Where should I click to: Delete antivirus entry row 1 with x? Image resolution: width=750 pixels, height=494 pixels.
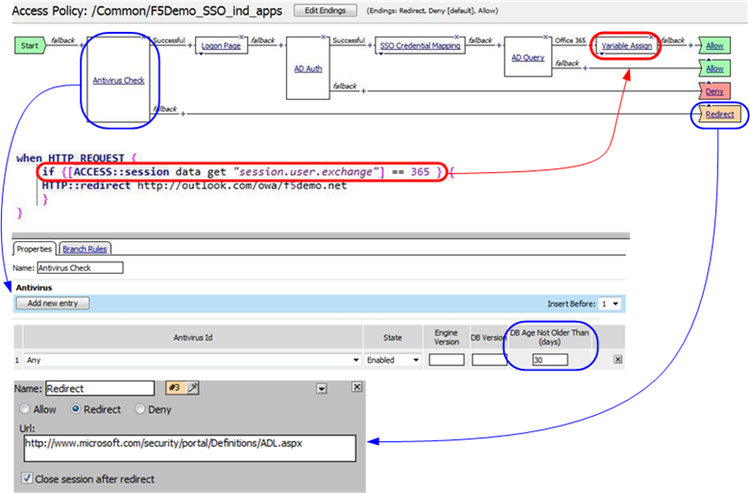[618, 360]
